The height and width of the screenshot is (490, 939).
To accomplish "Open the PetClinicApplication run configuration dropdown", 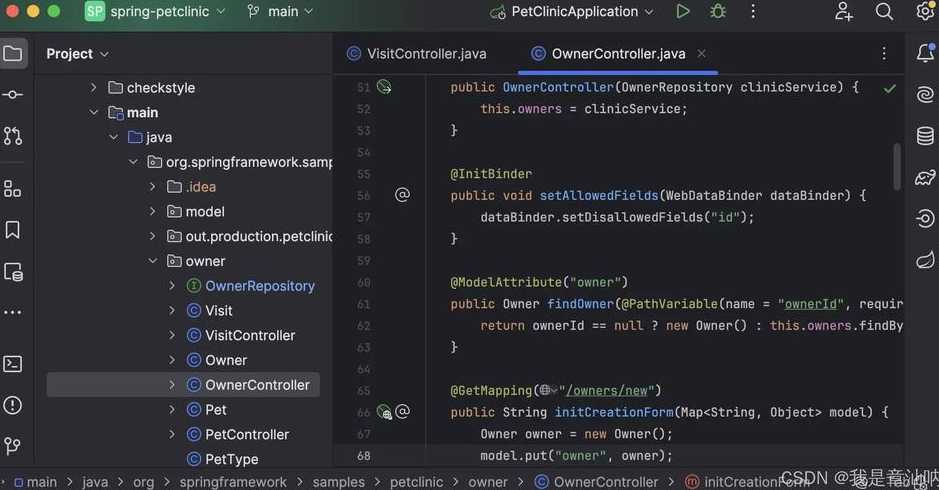I will click(x=572, y=11).
